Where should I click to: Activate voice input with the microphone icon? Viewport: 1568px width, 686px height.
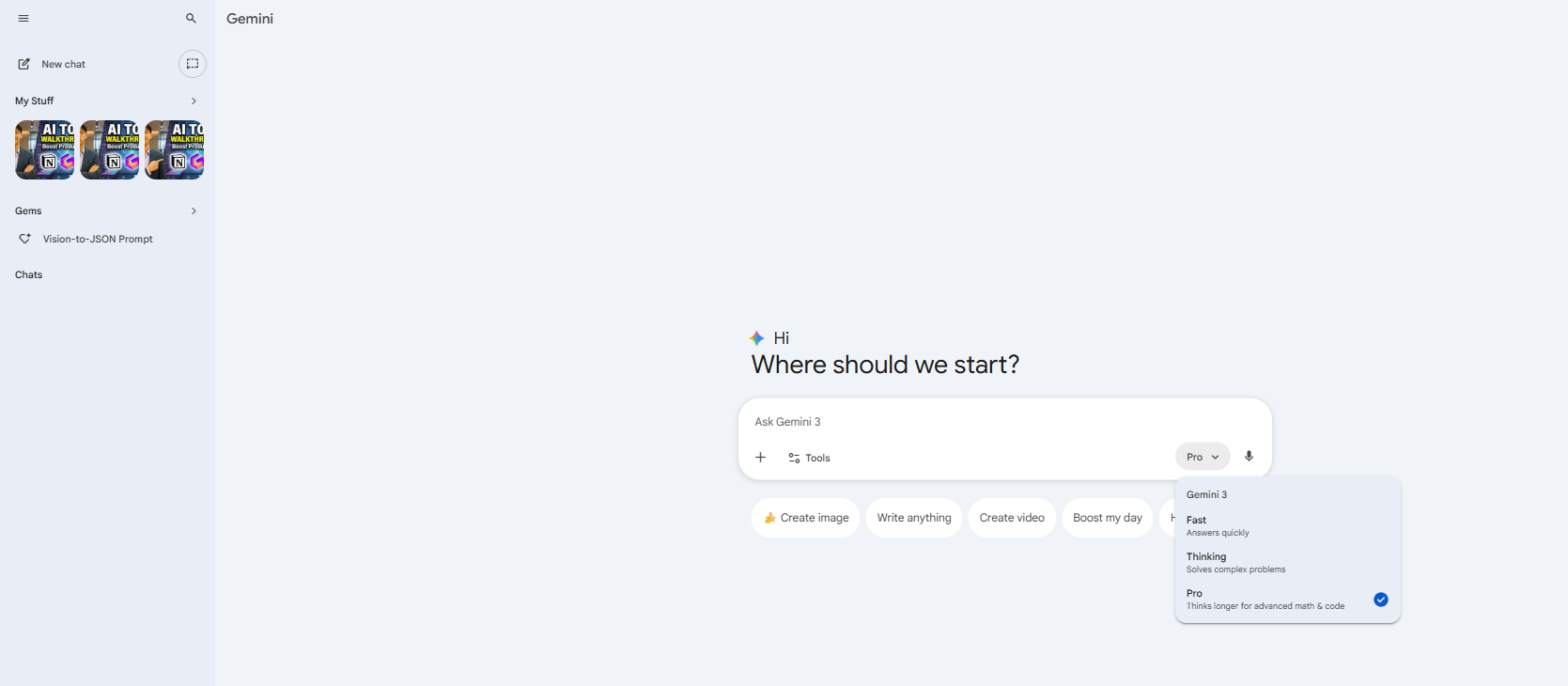[x=1250, y=457]
